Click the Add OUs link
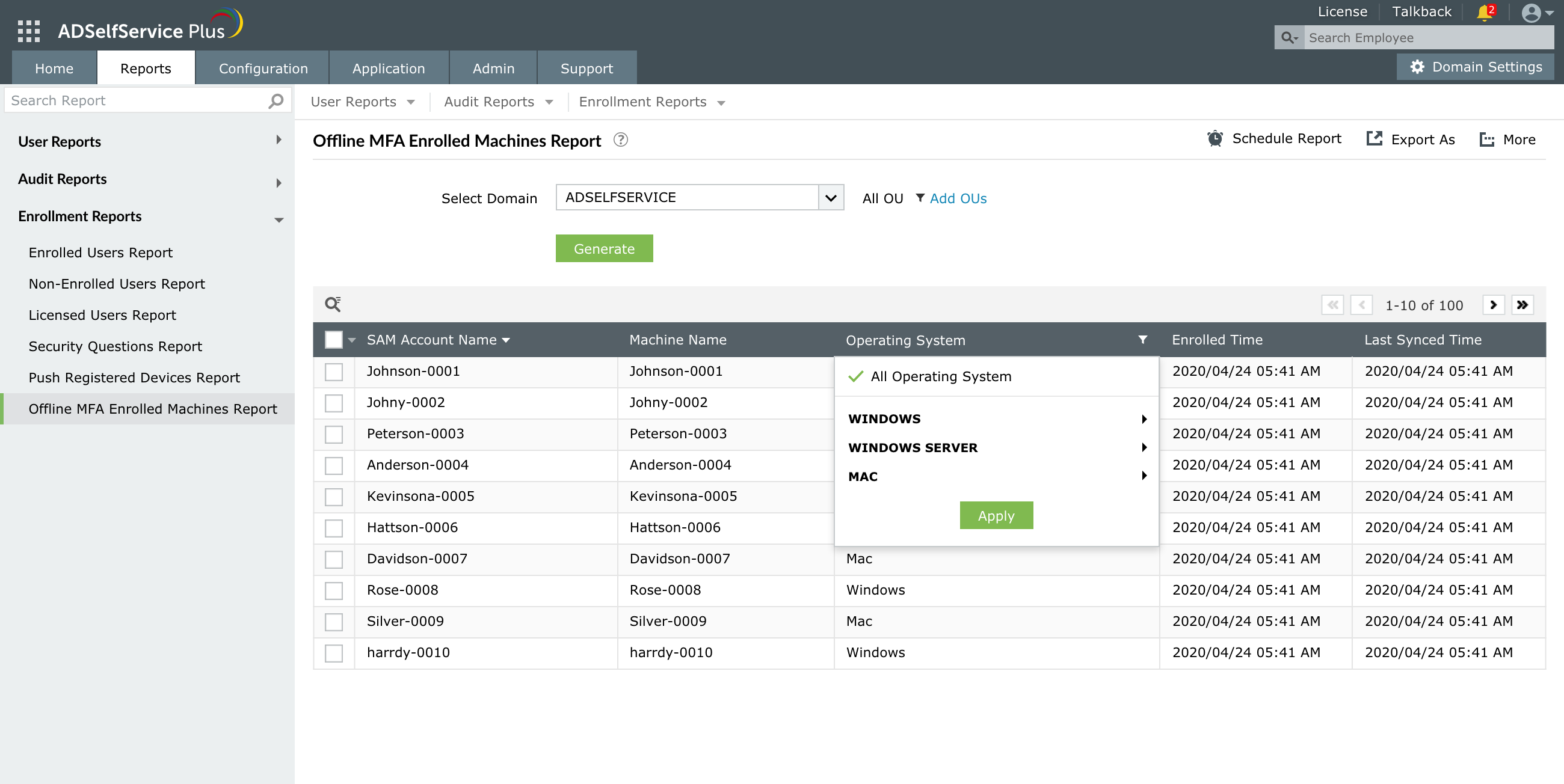The image size is (1564, 784). point(958,198)
